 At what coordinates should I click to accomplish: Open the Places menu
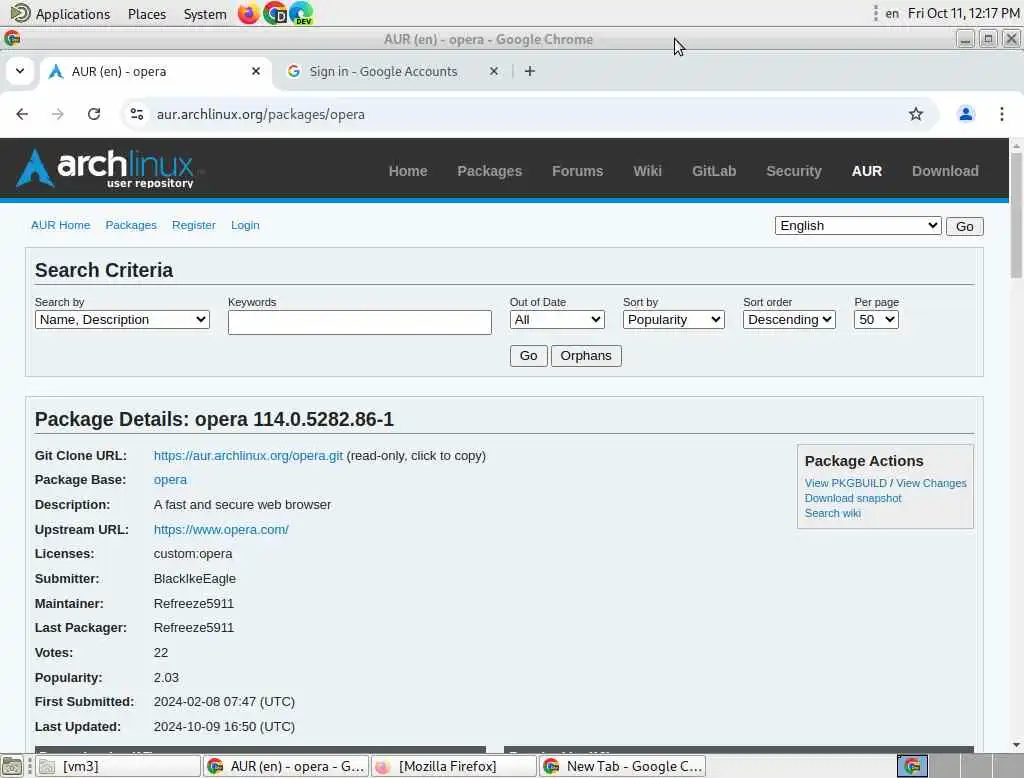click(x=147, y=14)
